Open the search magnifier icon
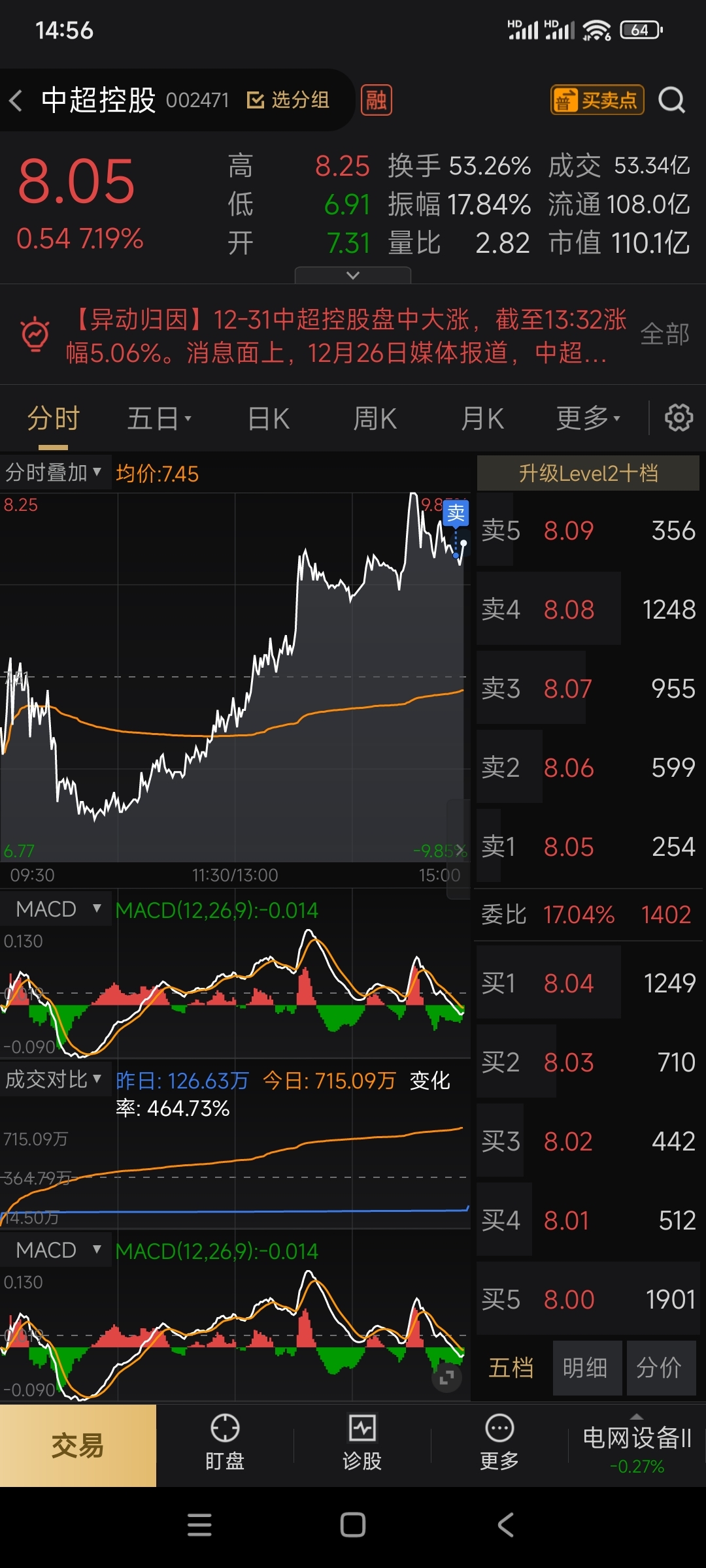 pos(671,101)
